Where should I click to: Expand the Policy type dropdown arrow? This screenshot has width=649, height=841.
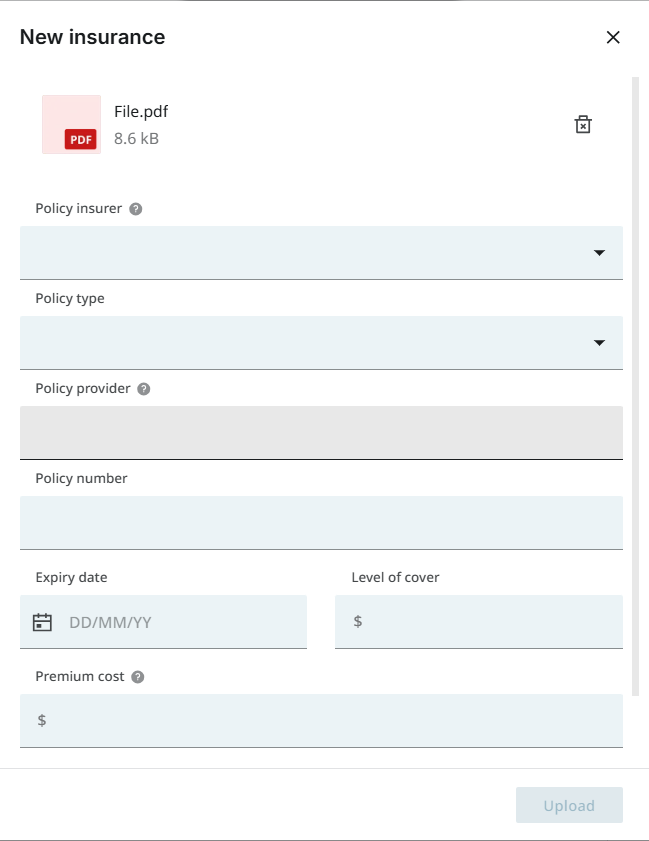pos(600,343)
